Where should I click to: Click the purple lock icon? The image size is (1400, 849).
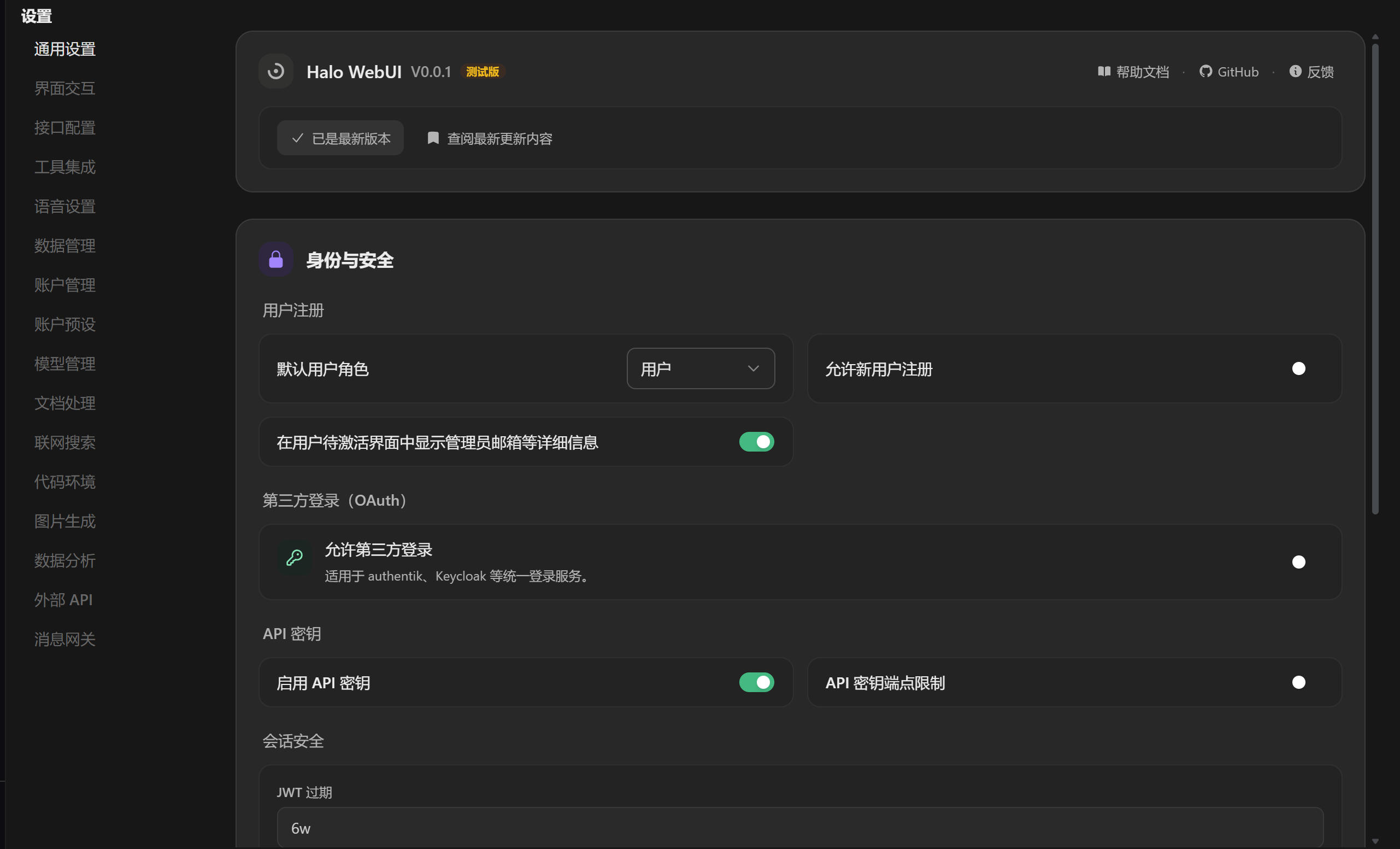pos(275,260)
